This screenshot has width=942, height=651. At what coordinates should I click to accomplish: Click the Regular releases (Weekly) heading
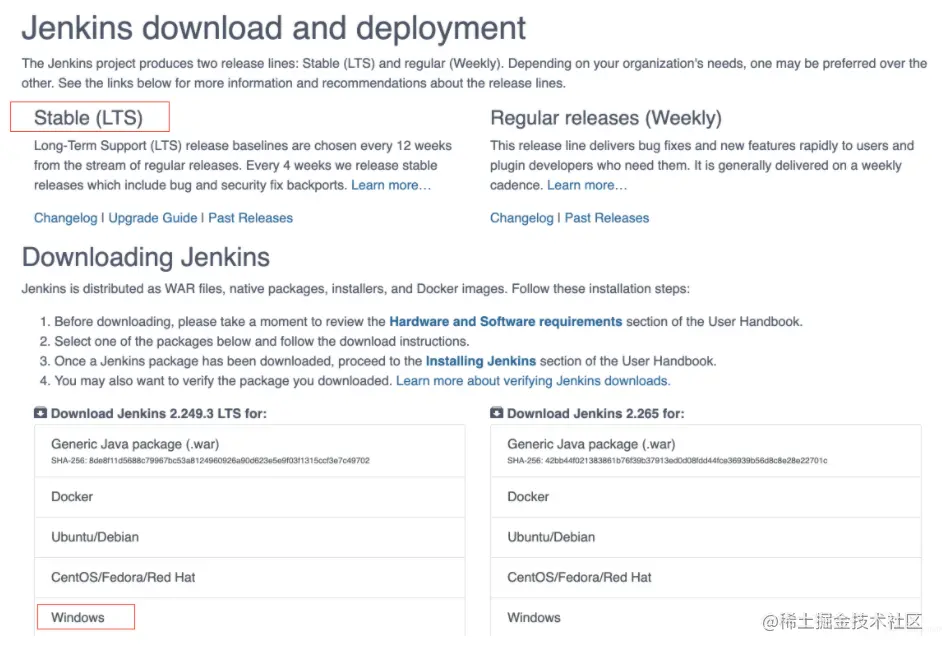(x=606, y=118)
